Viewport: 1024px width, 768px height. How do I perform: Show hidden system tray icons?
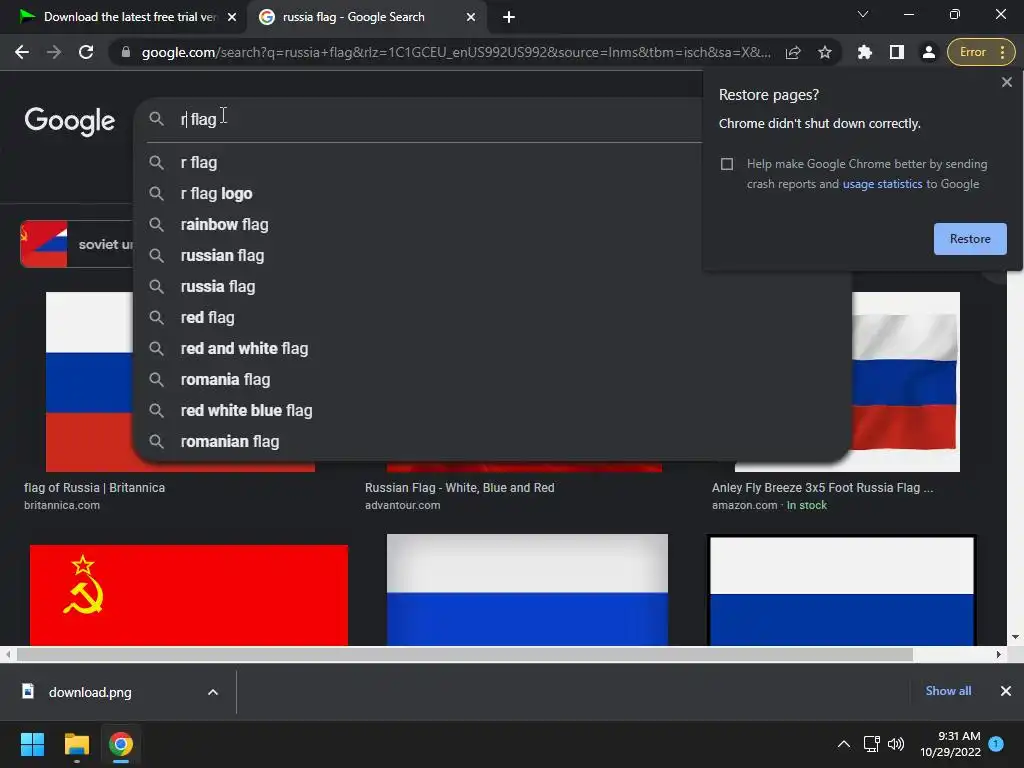pos(844,744)
